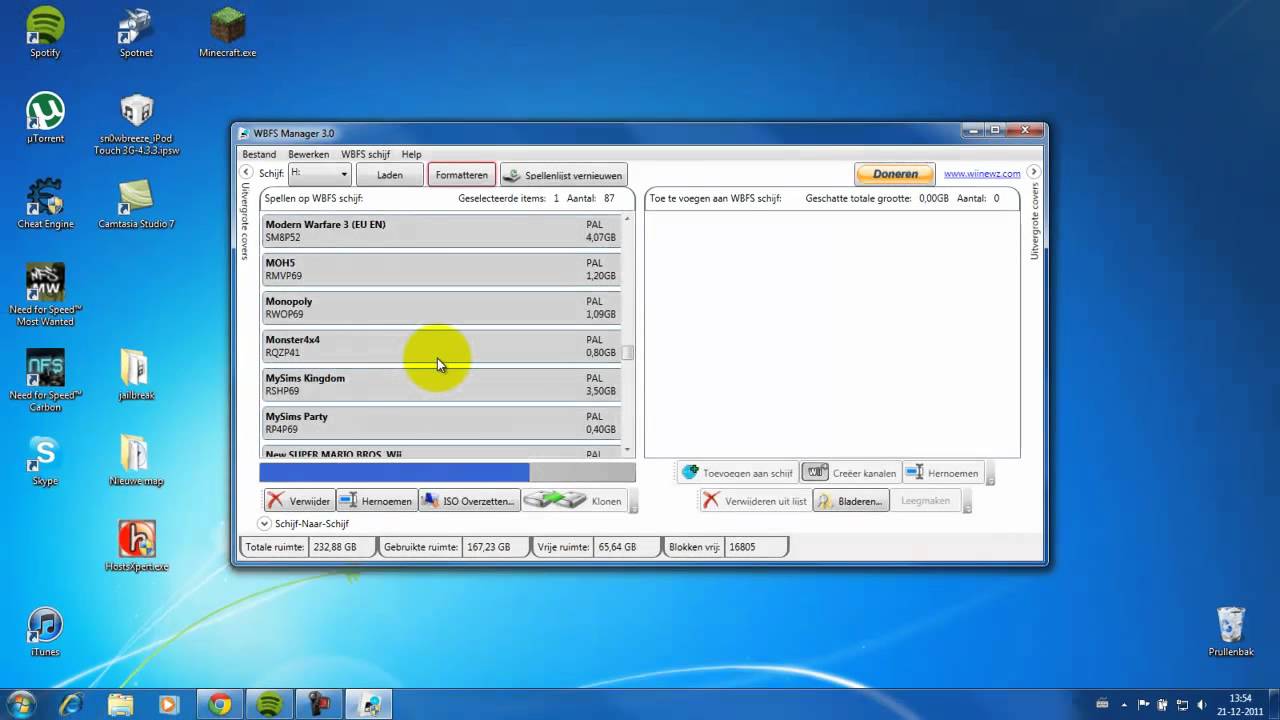Select the Prullenbak recycle bin
Screen dimensions: 1280x720
[1231, 632]
